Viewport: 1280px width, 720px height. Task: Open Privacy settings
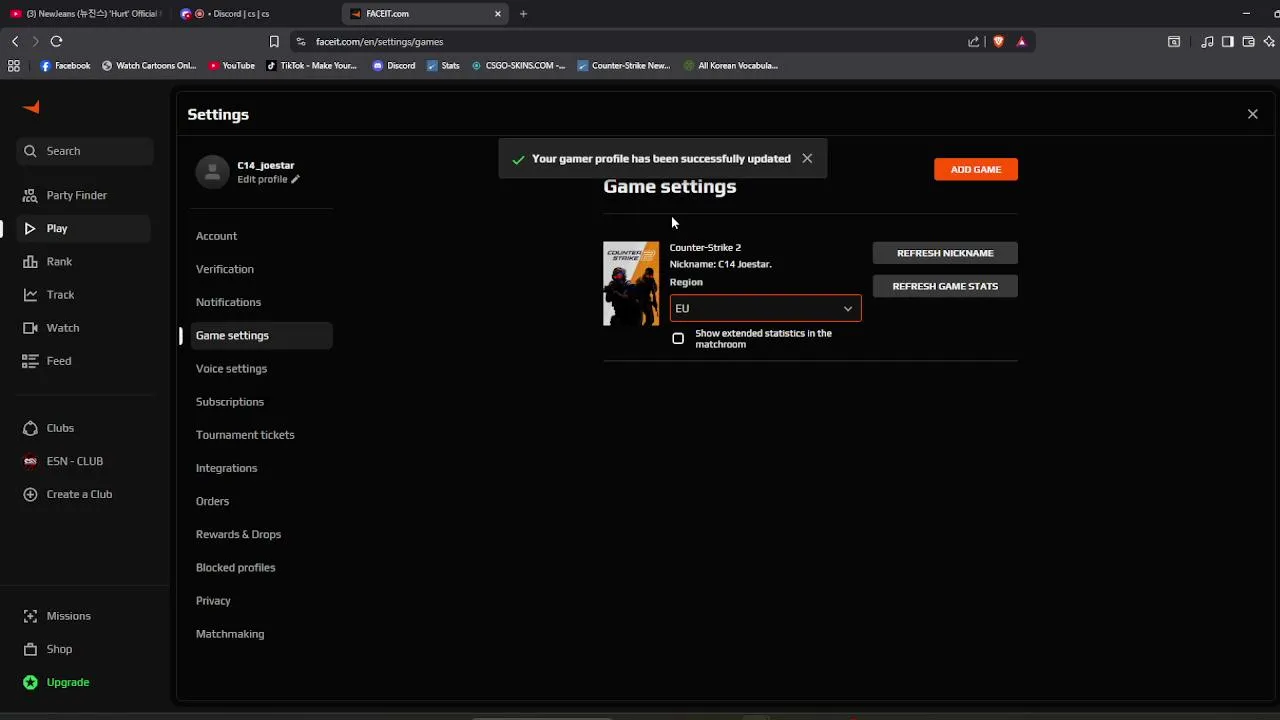pyautogui.click(x=213, y=600)
